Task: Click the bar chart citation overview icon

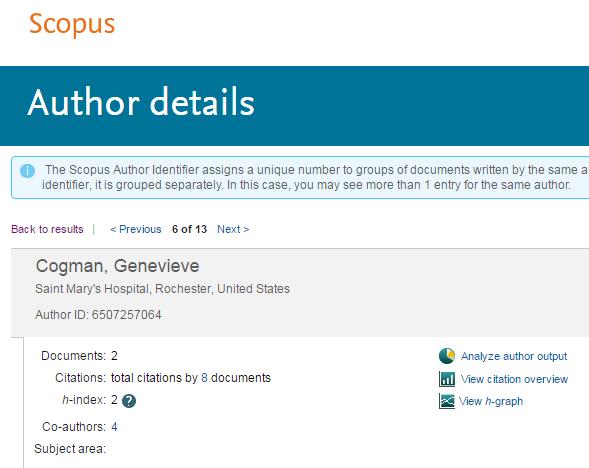Action: (447, 379)
